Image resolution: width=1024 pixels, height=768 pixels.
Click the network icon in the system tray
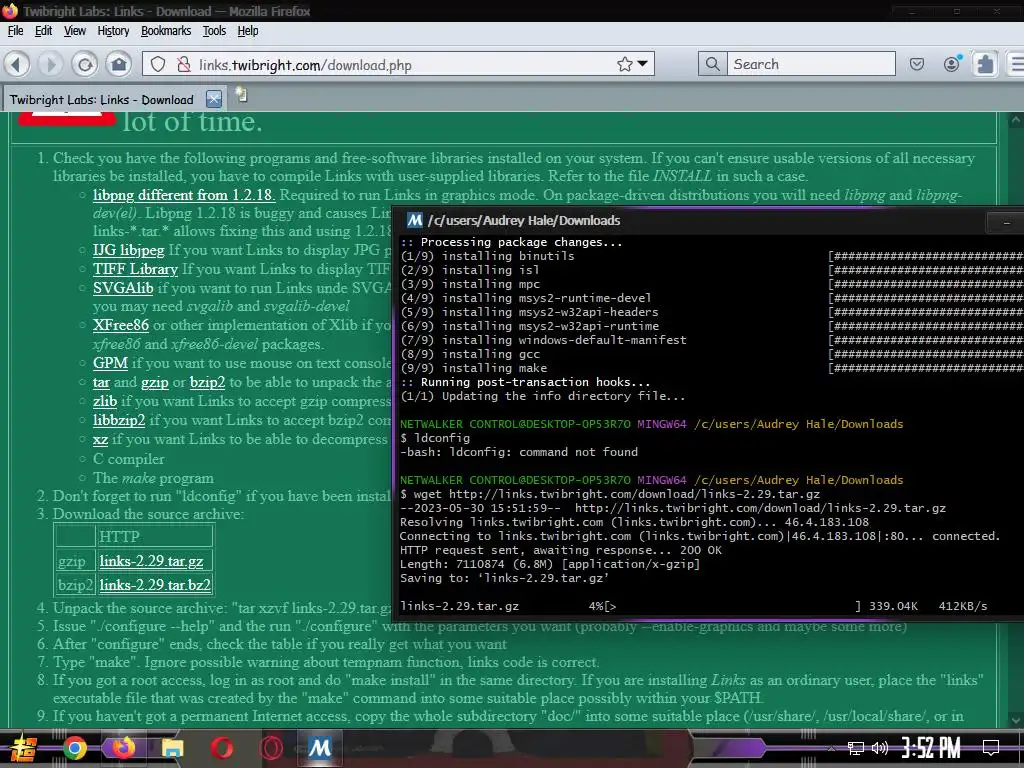pos(856,748)
